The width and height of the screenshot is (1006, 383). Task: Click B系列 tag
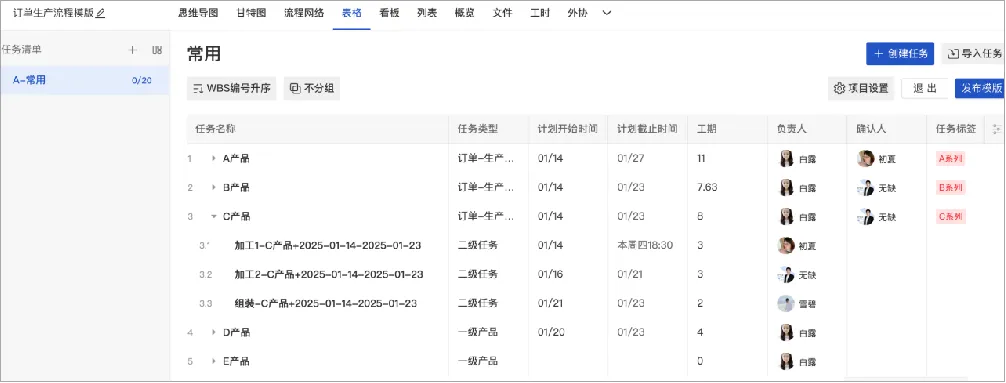click(x=950, y=188)
